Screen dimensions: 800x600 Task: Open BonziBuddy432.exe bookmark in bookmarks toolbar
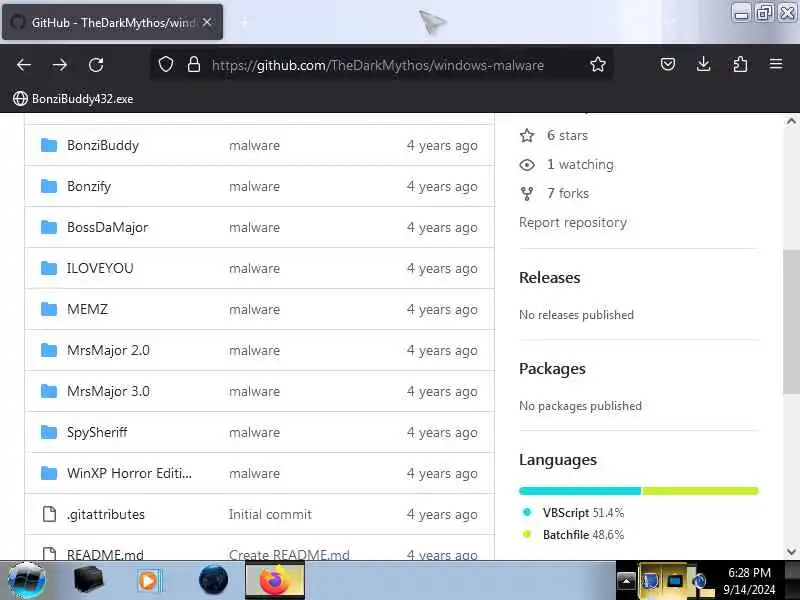tap(73, 98)
